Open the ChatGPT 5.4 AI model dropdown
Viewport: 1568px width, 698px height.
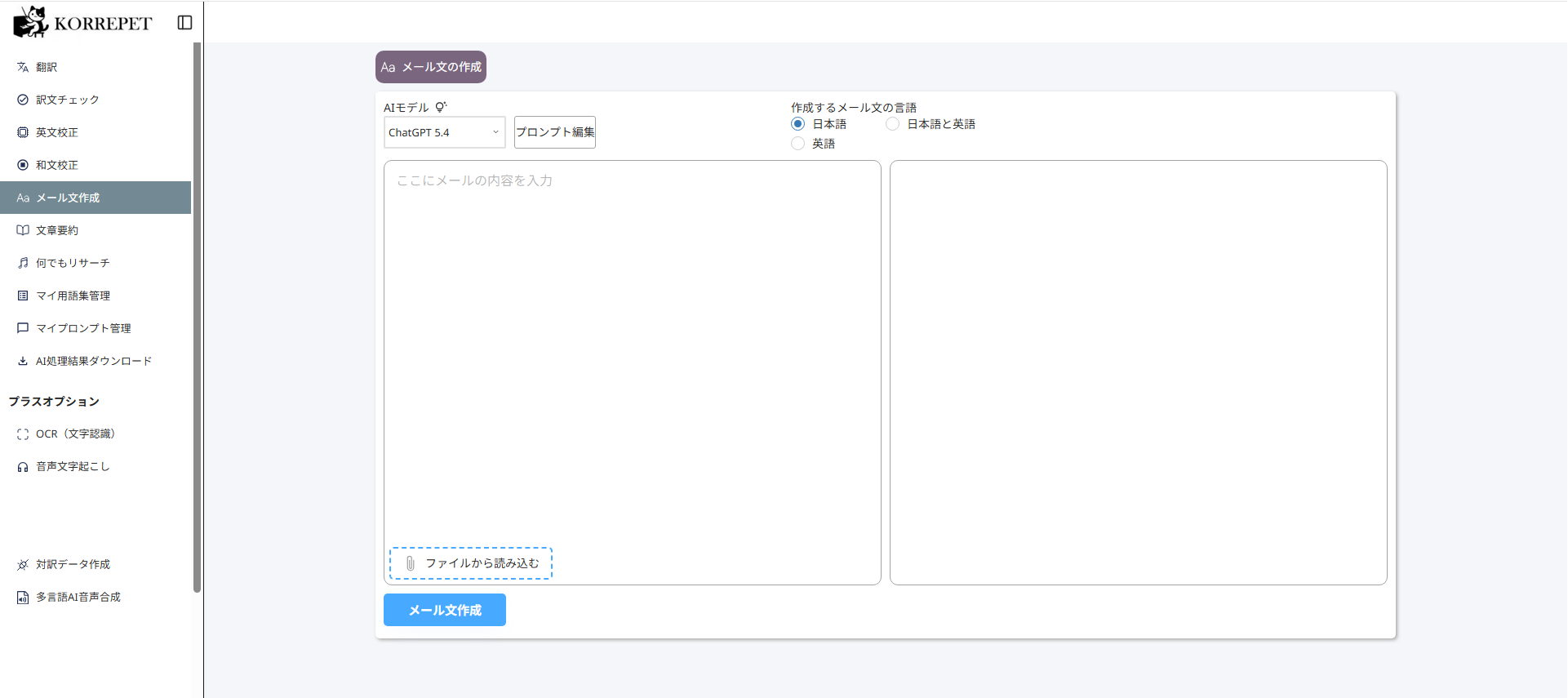(445, 132)
